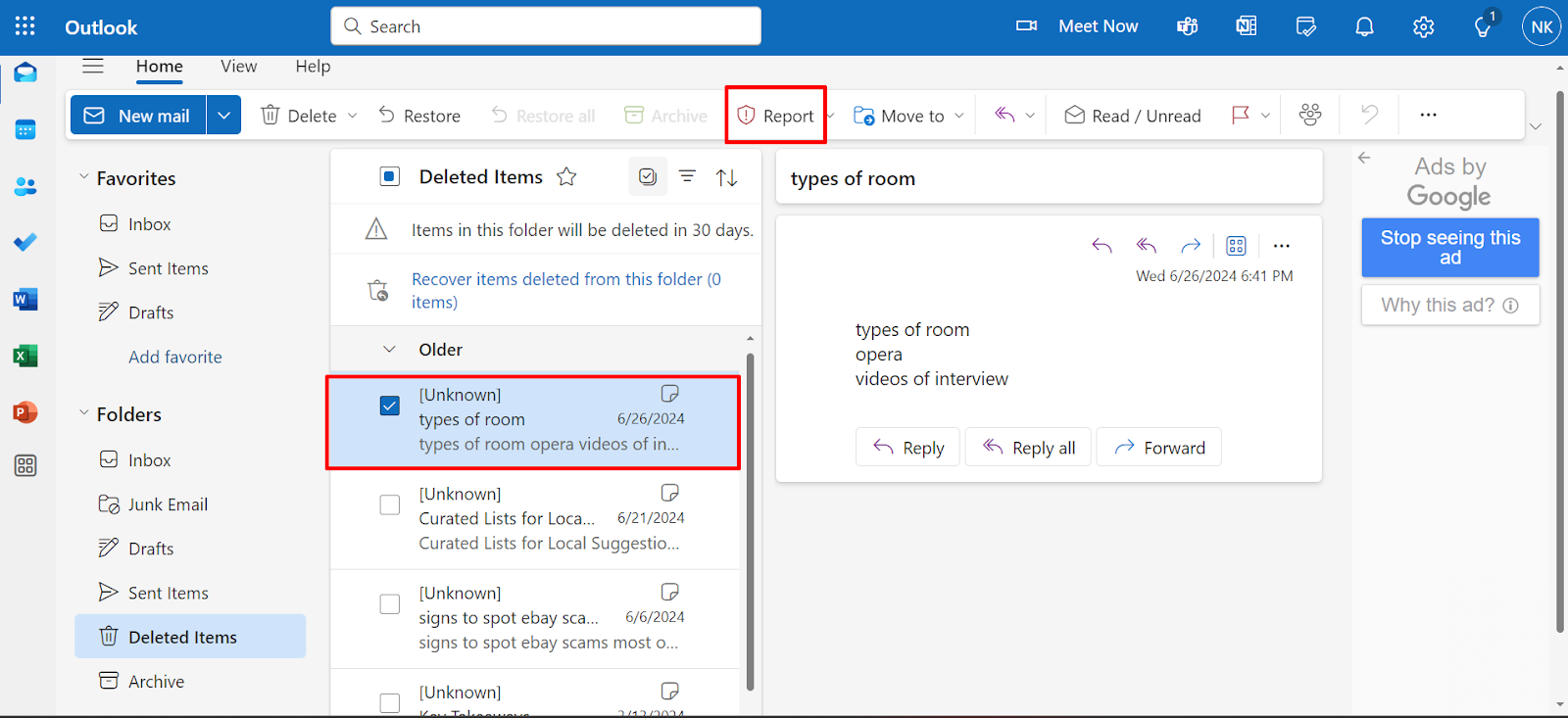The height and width of the screenshot is (718, 1568).
Task: Open more ribbon options ellipsis
Action: coord(1429,115)
